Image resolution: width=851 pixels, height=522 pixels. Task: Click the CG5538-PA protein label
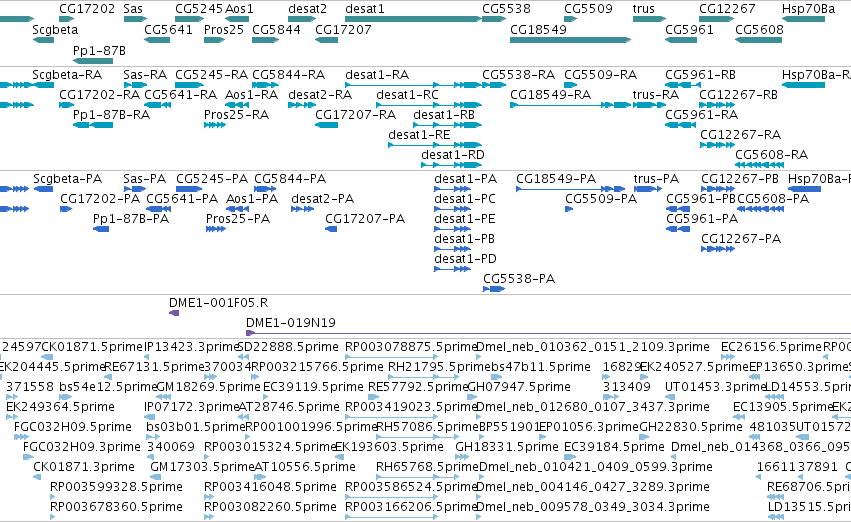point(519,279)
